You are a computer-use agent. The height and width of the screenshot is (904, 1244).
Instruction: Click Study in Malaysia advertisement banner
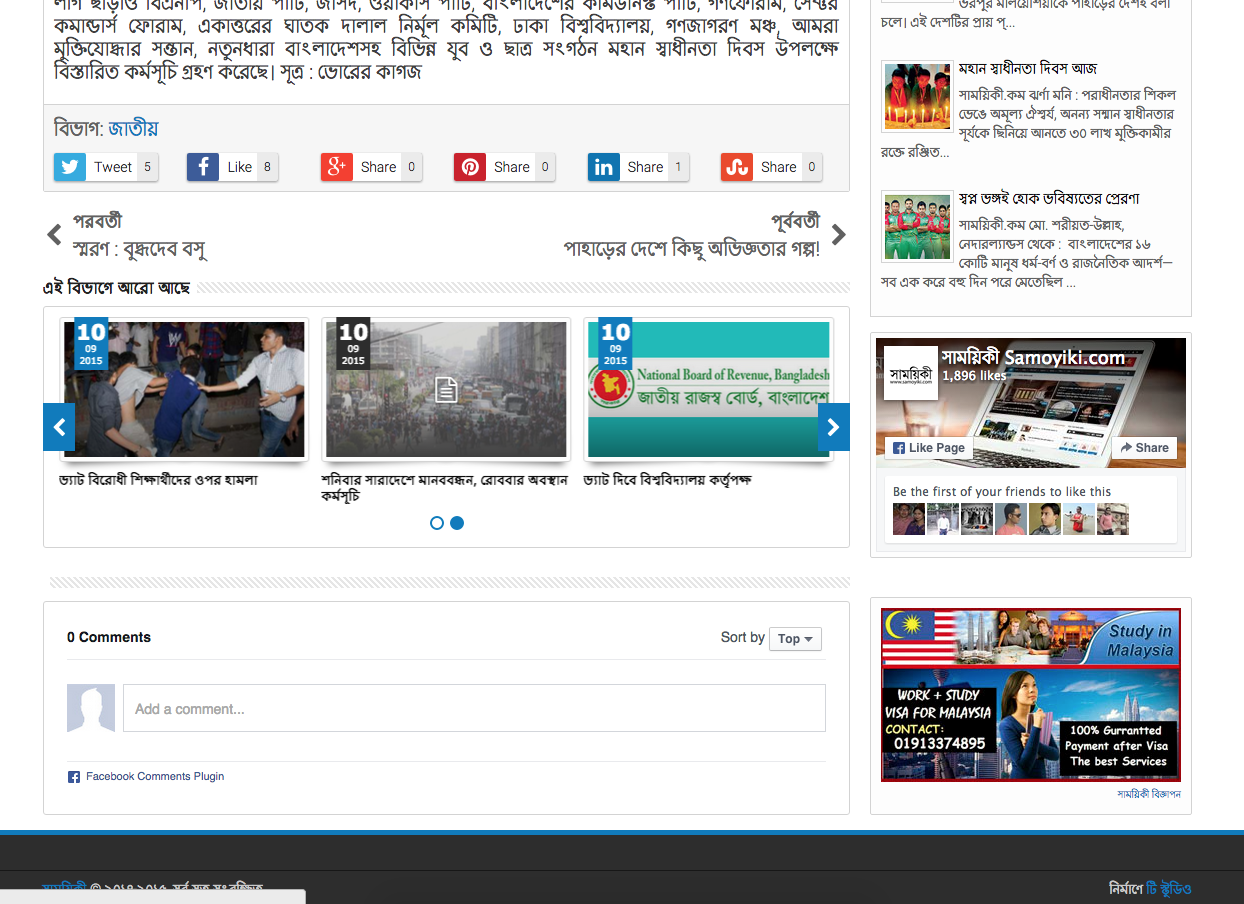tap(1031, 695)
